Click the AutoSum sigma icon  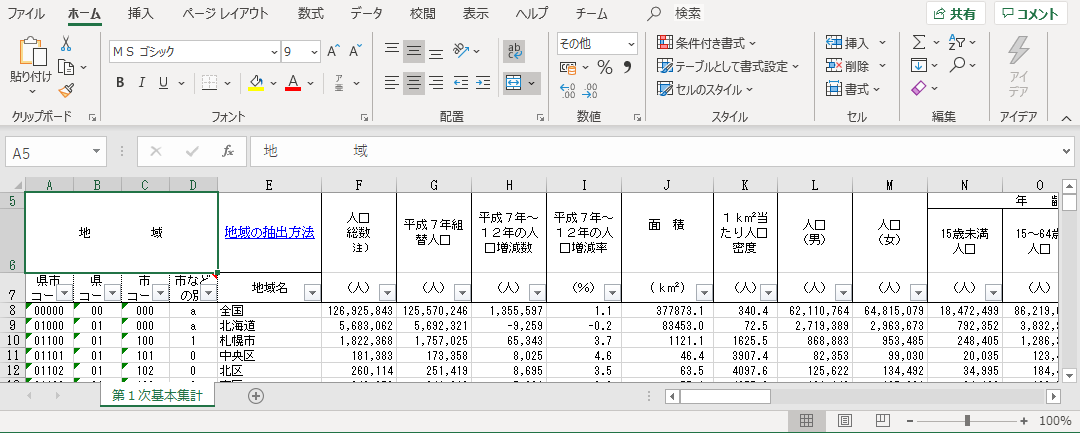[919, 43]
